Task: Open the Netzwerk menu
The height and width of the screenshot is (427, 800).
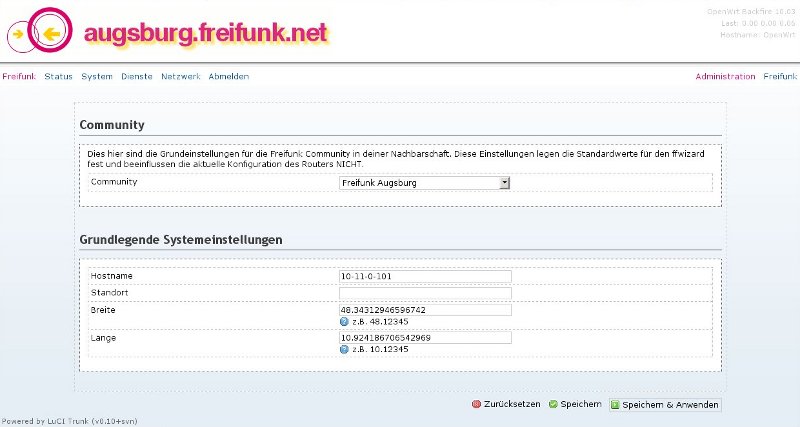Action: coord(180,76)
